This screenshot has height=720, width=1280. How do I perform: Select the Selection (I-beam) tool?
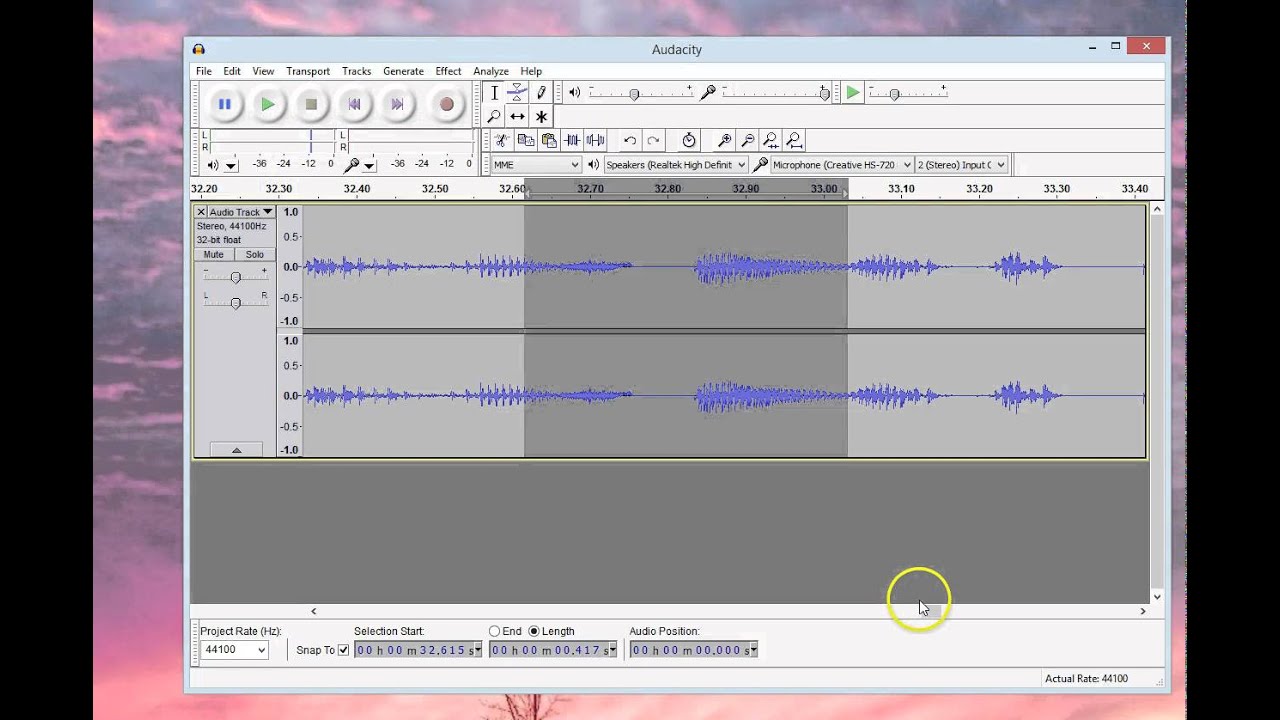494,92
